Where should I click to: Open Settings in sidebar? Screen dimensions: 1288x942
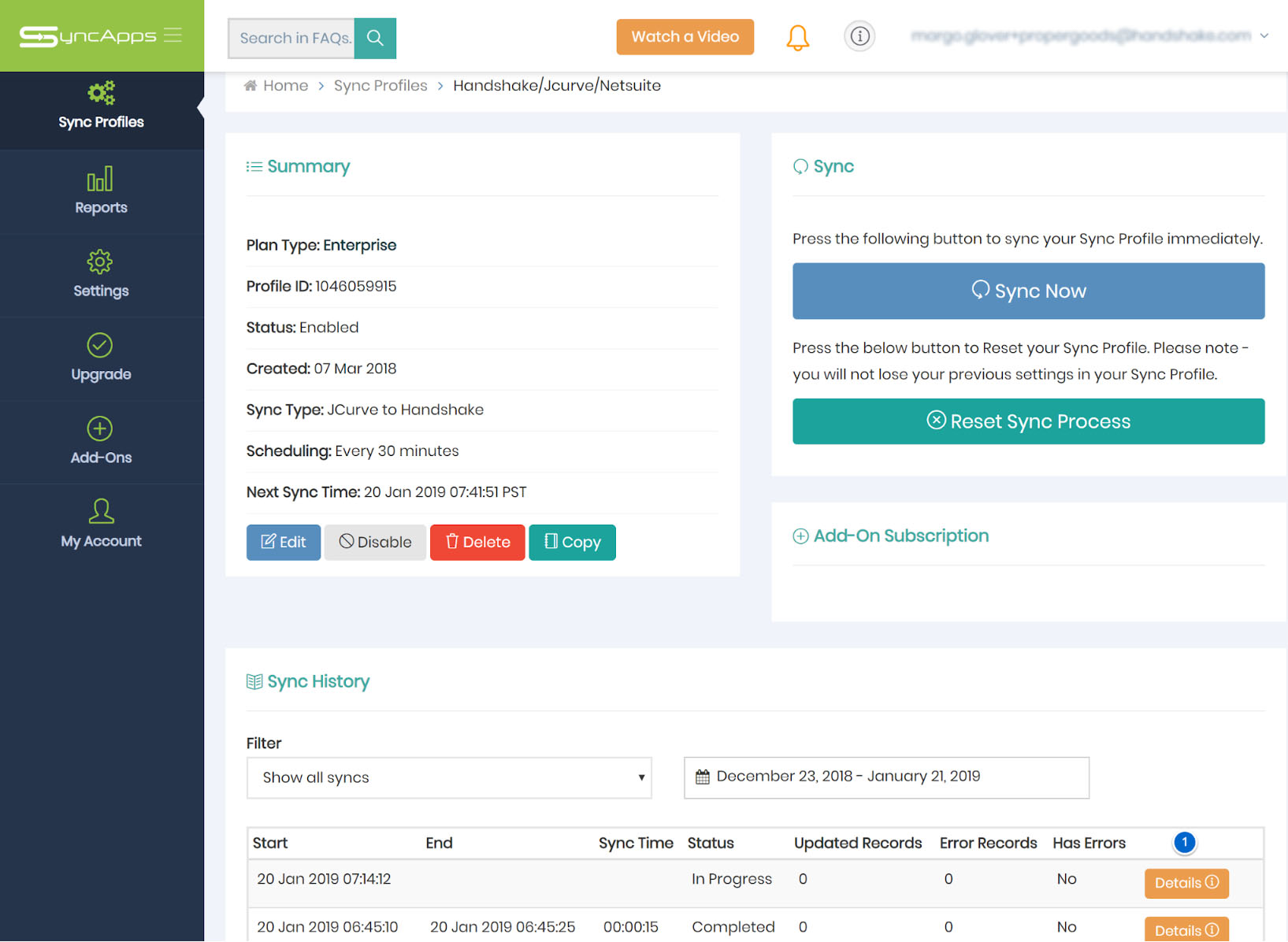[x=101, y=275]
